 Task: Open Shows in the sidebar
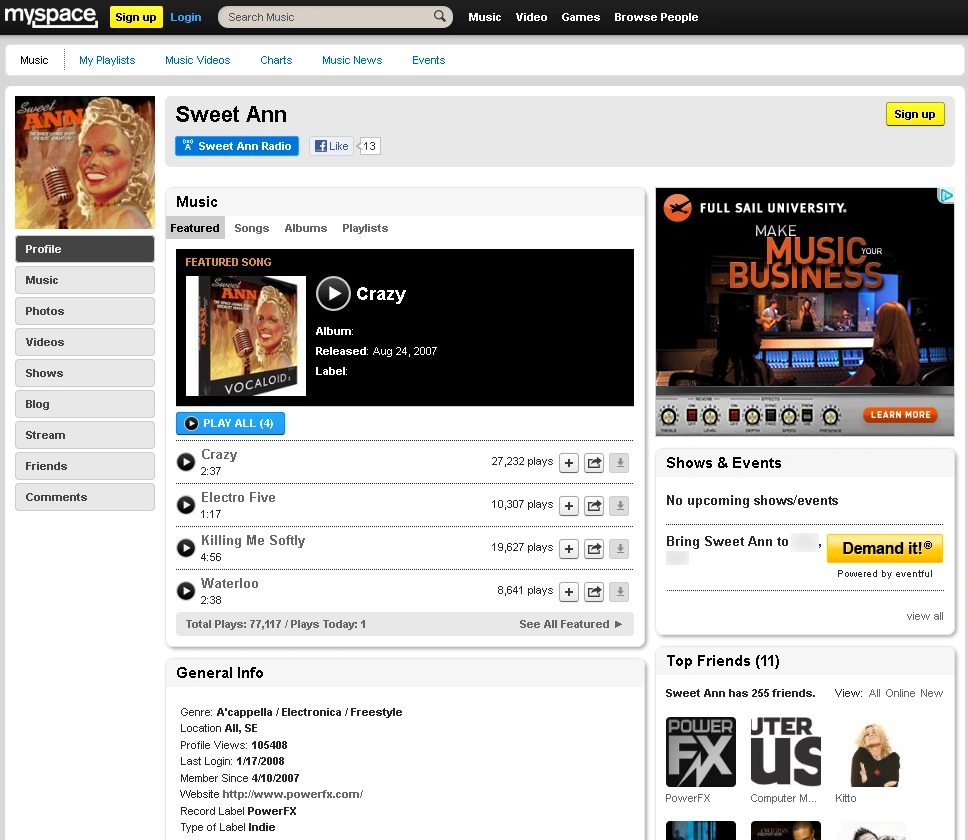[85, 373]
